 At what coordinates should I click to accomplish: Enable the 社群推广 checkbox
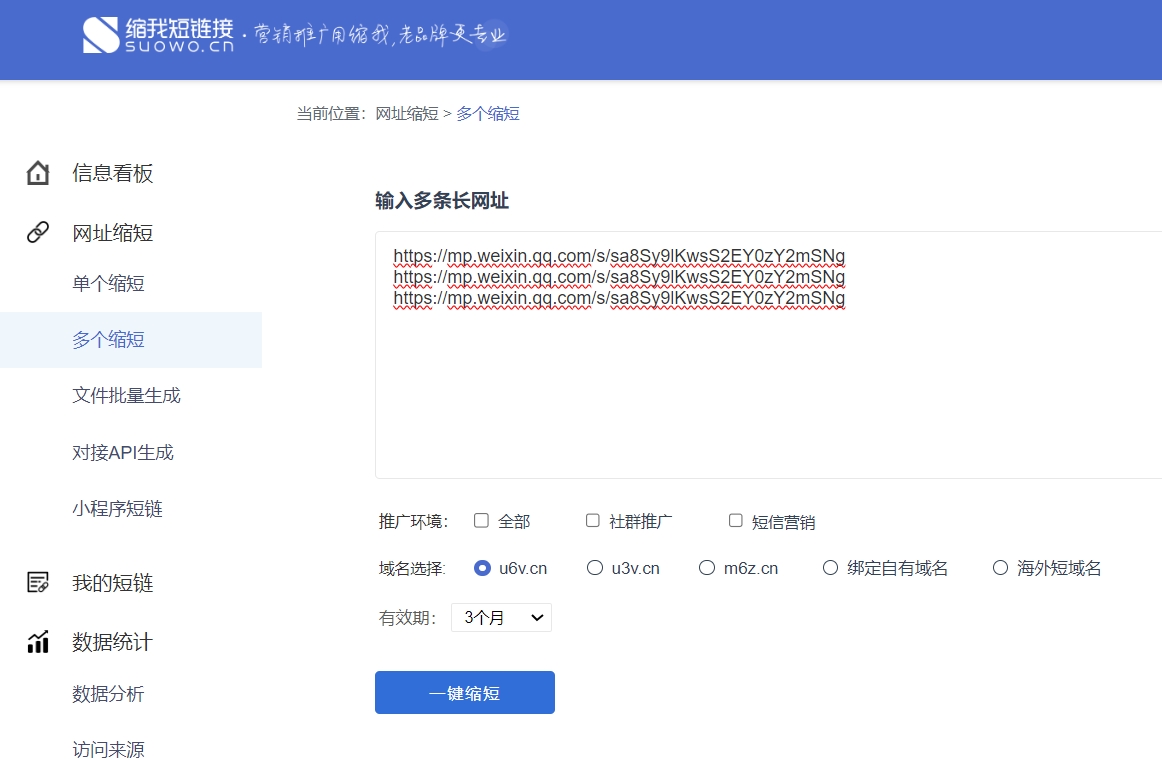[593, 521]
